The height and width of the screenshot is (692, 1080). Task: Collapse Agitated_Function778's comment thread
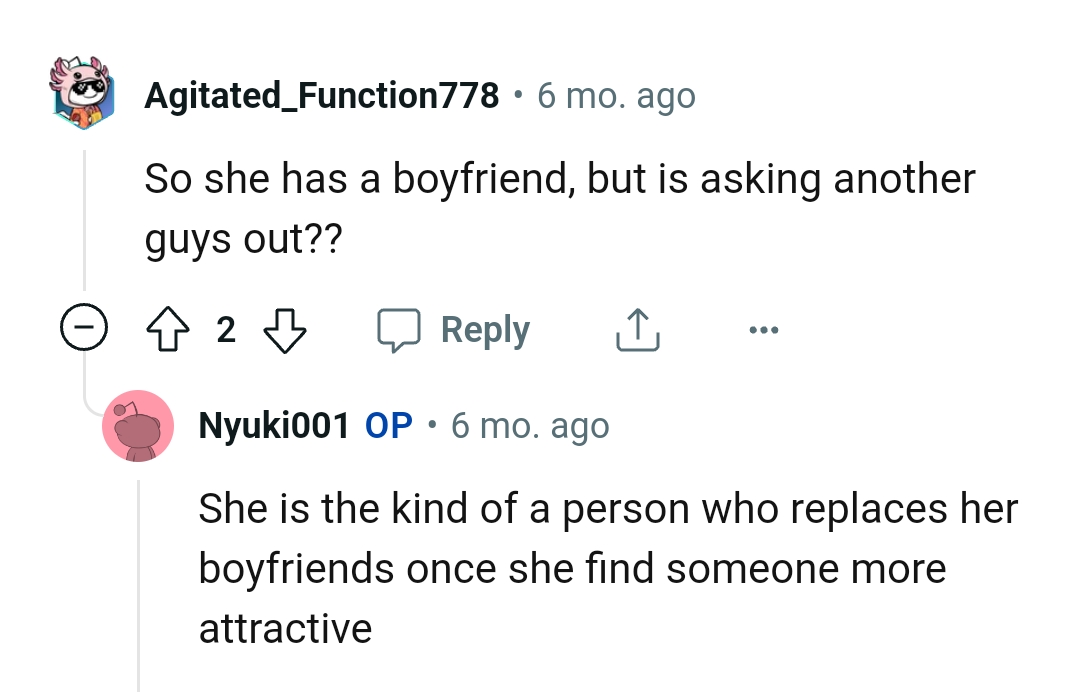85,325
